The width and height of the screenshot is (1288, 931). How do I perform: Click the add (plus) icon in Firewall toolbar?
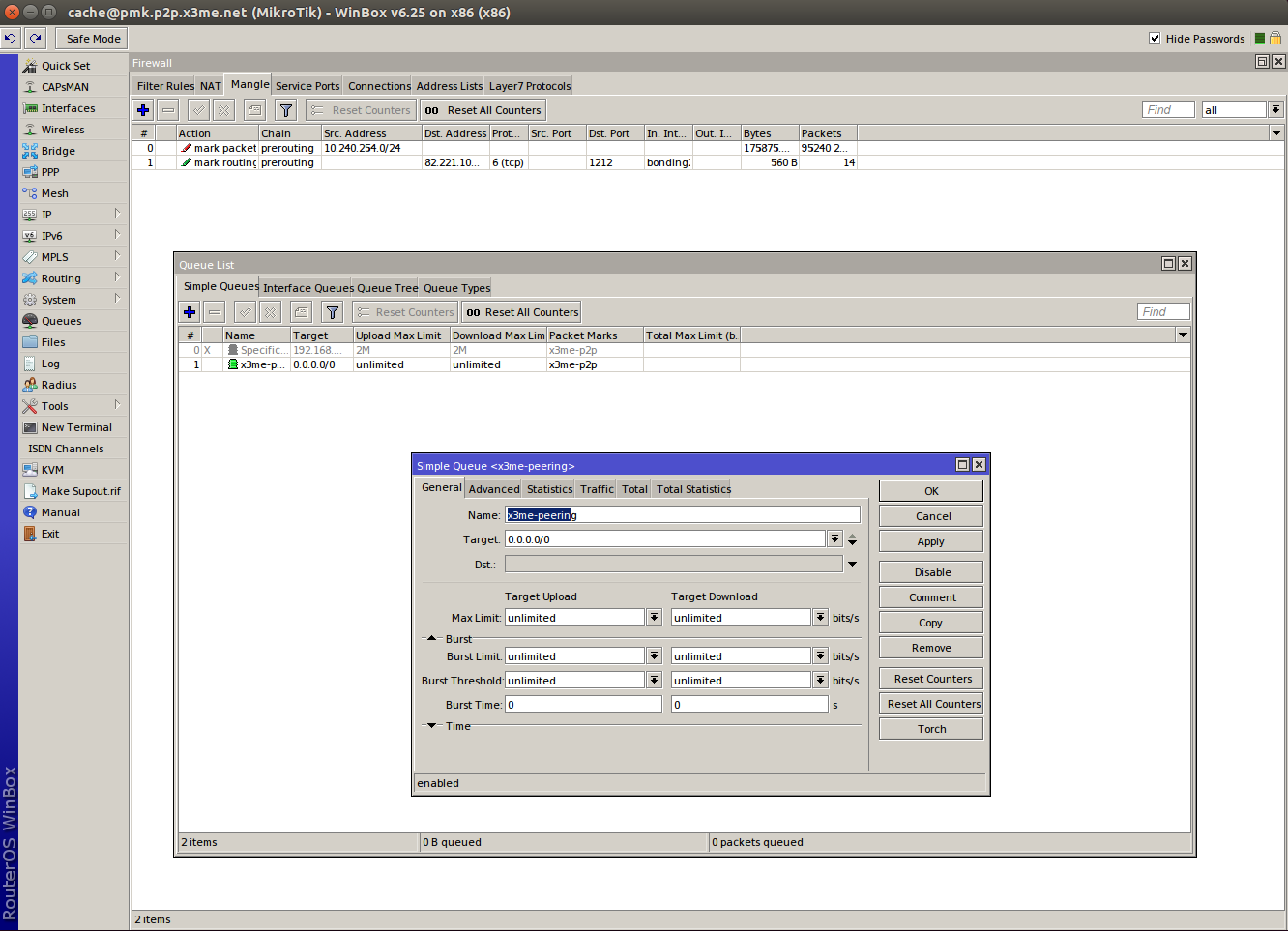point(143,110)
